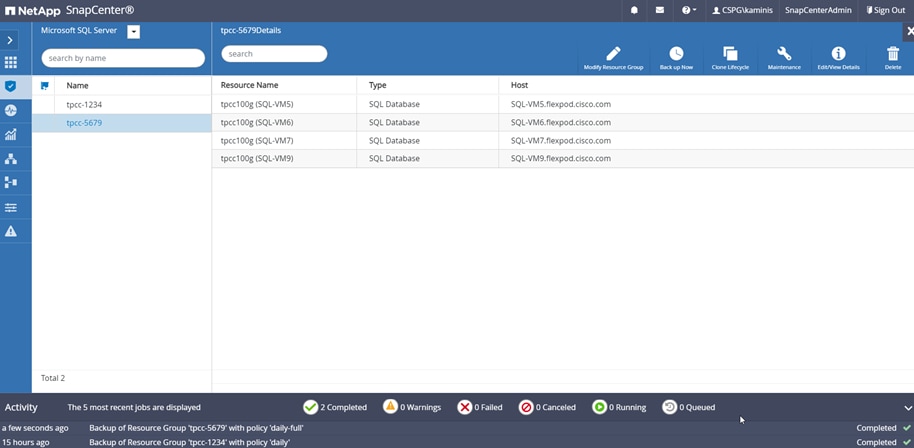914x448 pixels.
Task: Open the Reports chart icon
Action: (x=10, y=135)
